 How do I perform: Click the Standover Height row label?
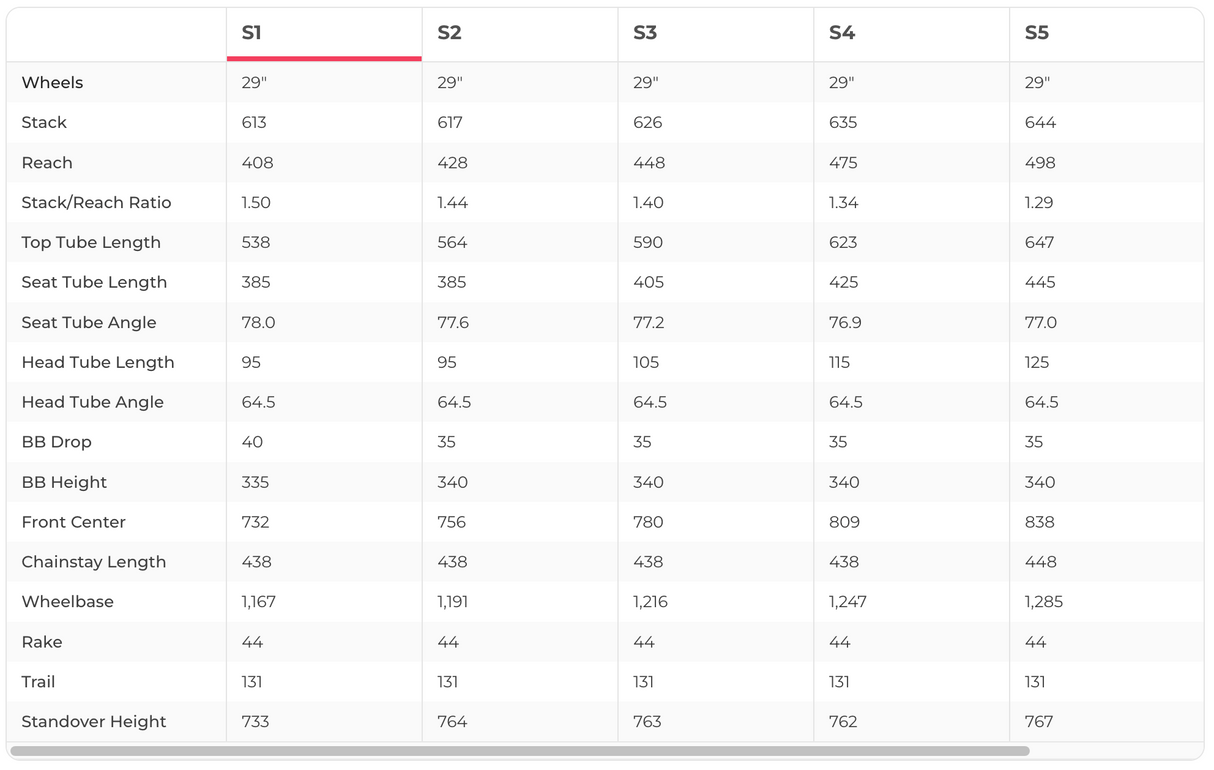(x=94, y=722)
